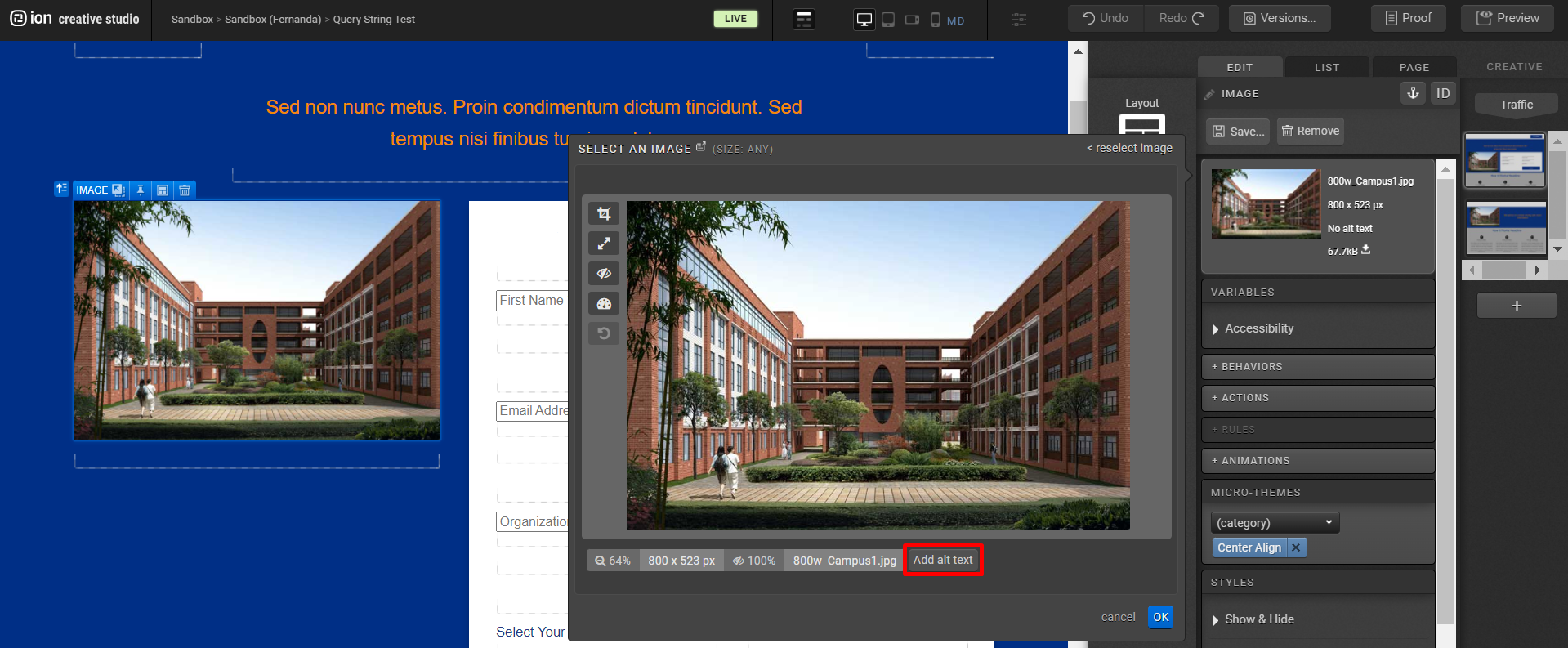Download image via icon next to 67.7kB
The height and width of the screenshot is (648, 1568).
(x=1366, y=250)
